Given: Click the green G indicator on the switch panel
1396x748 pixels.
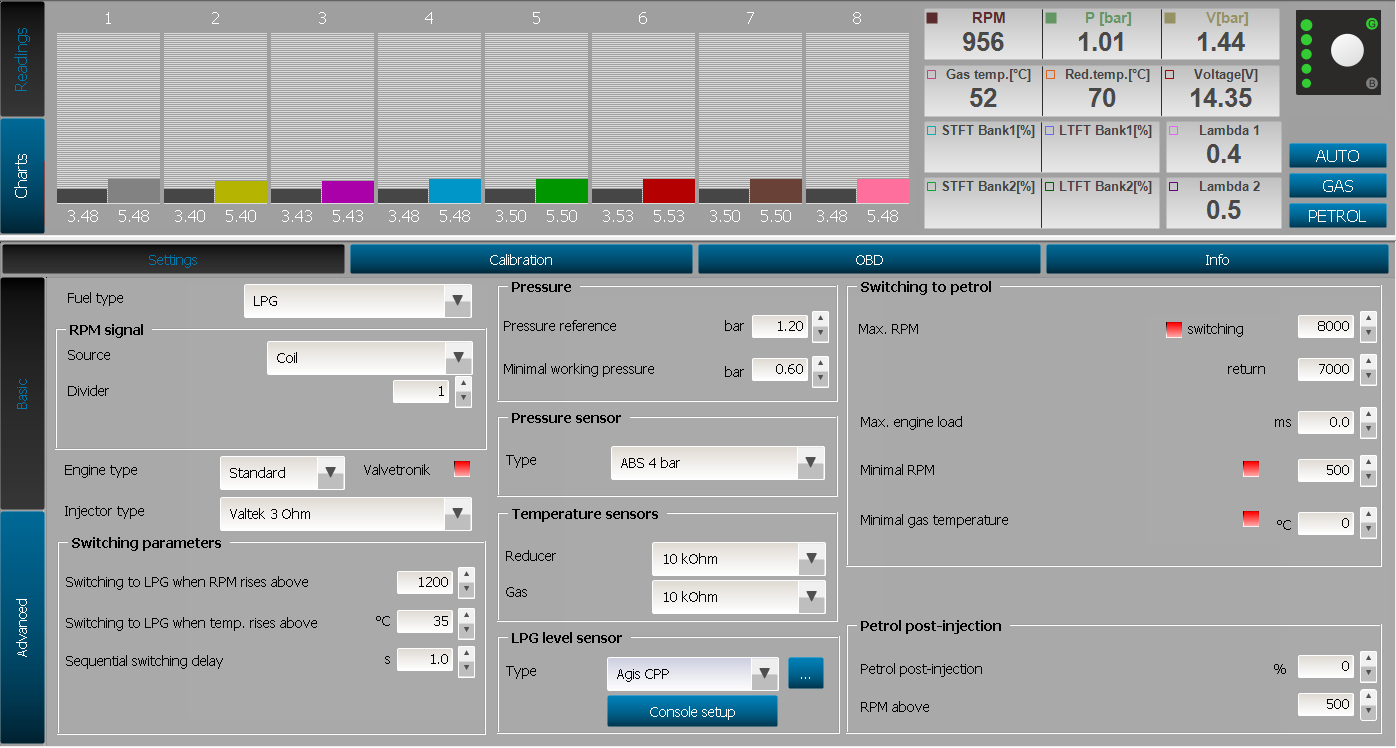Looking at the screenshot, I should [1372, 23].
